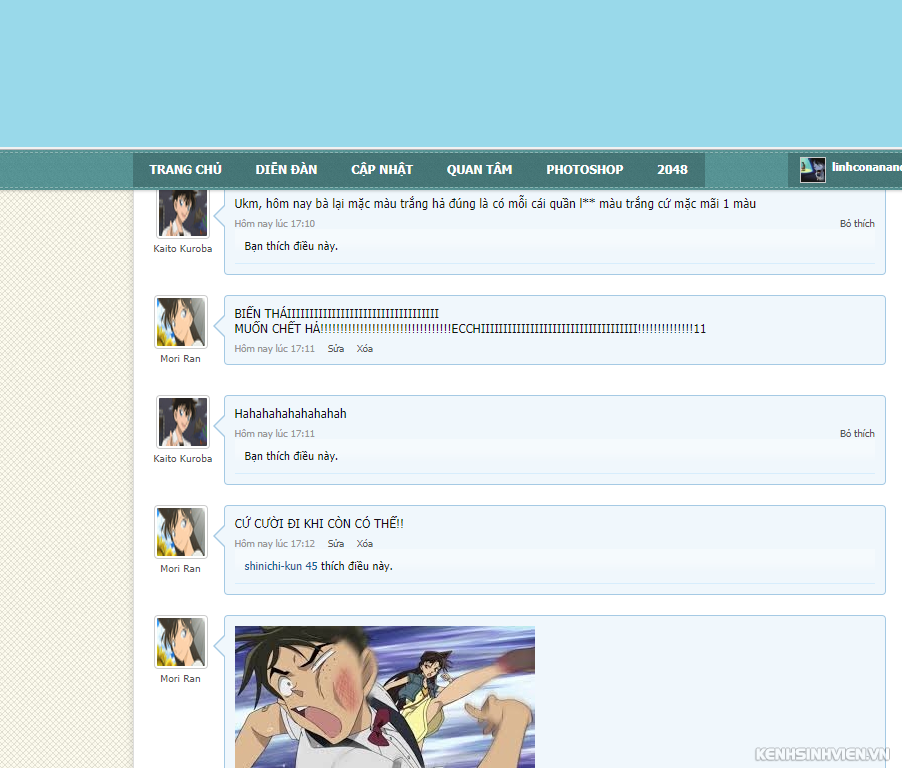Switch to the PHOTOSHOP tab
902x768 pixels.
point(584,170)
